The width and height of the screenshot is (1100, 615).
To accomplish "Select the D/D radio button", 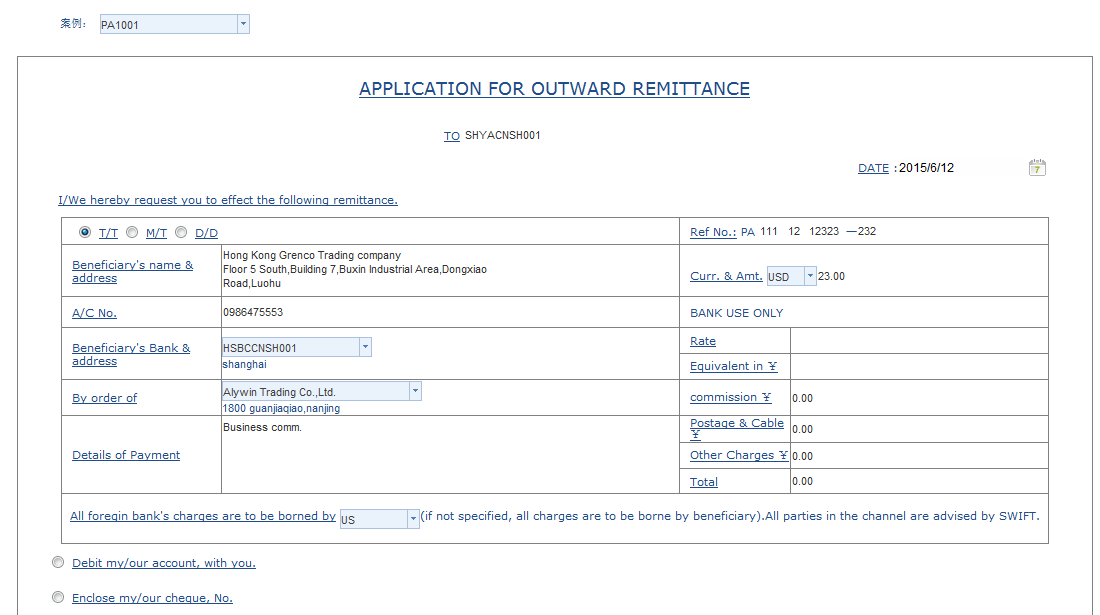I will (x=181, y=232).
